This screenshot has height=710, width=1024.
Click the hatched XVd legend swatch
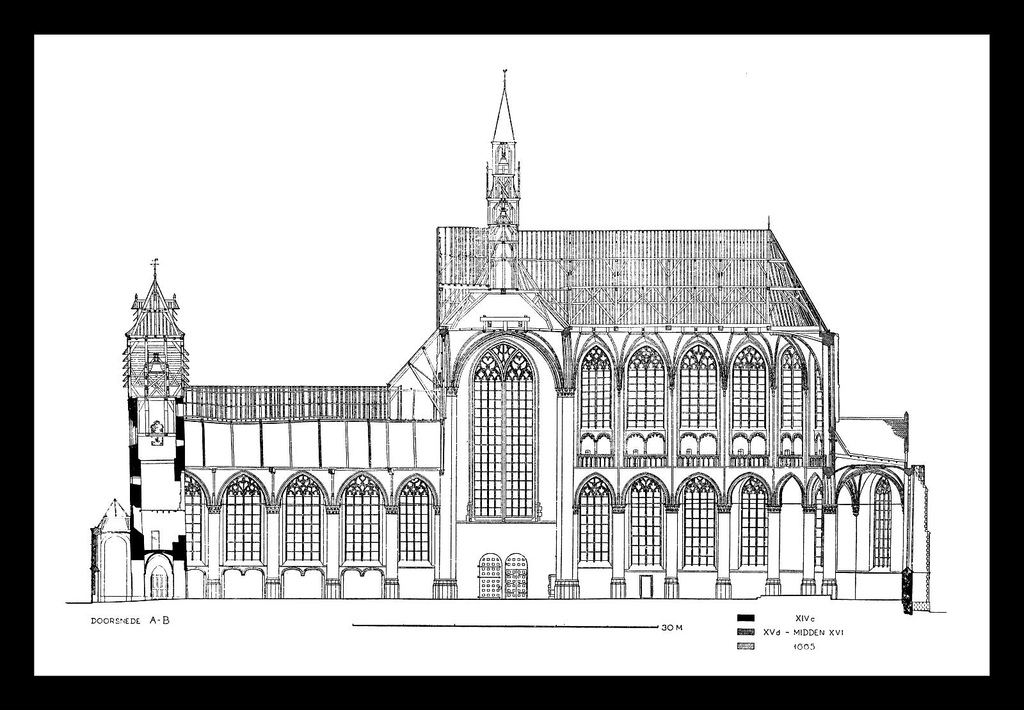[x=745, y=632]
